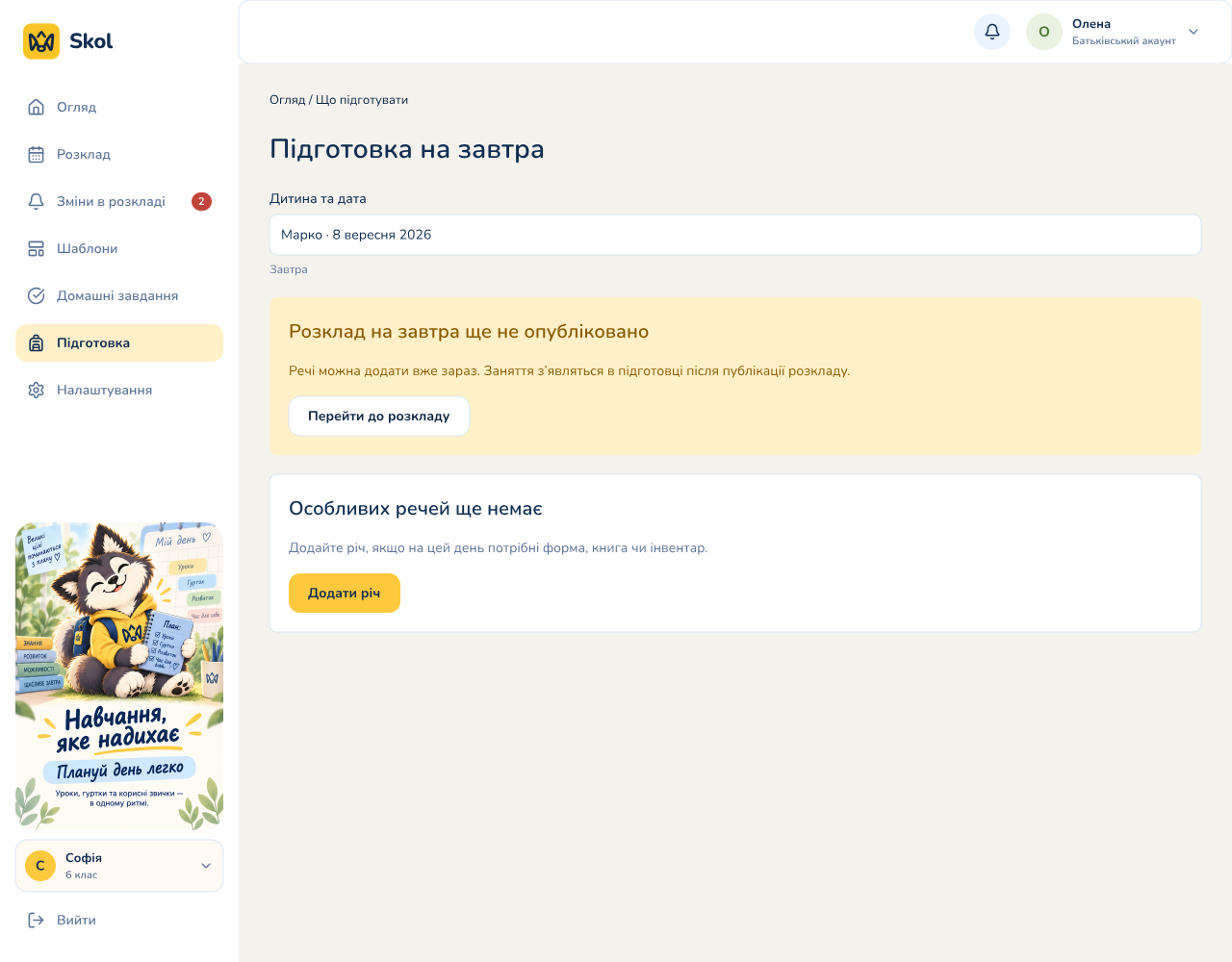Viewport: 1232px width, 962px height.
Task: Click the Налаштування gear icon
Action: (37, 390)
